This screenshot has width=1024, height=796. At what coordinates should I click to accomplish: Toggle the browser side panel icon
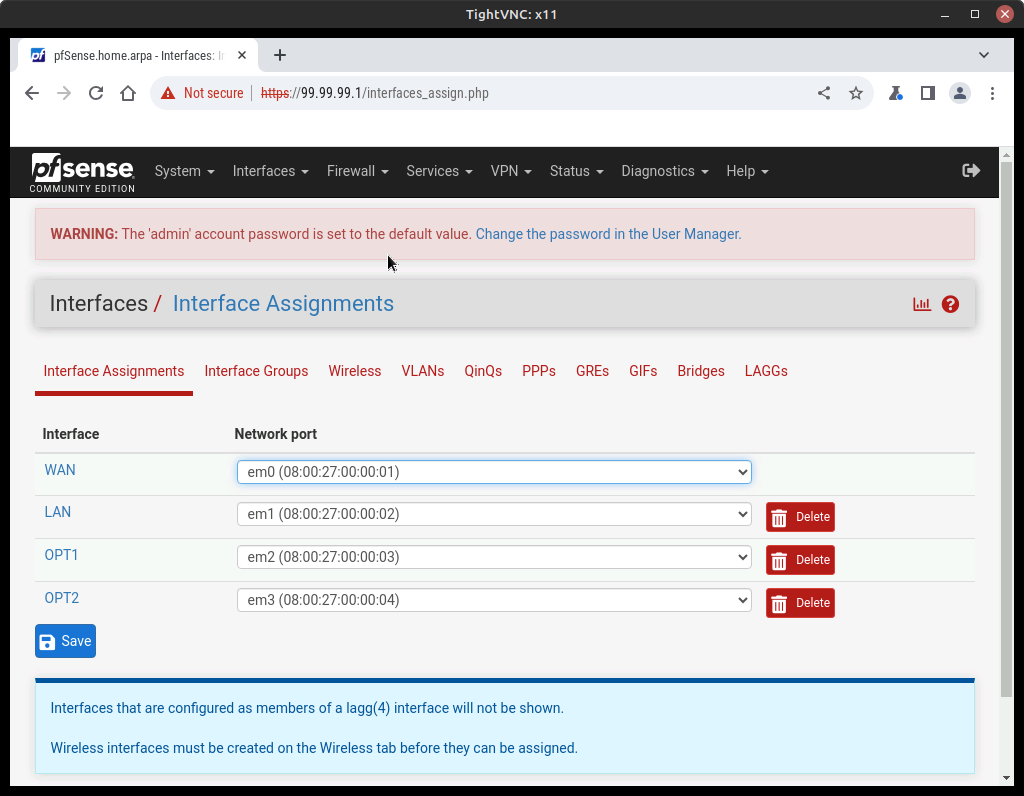[x=927, y=93]
